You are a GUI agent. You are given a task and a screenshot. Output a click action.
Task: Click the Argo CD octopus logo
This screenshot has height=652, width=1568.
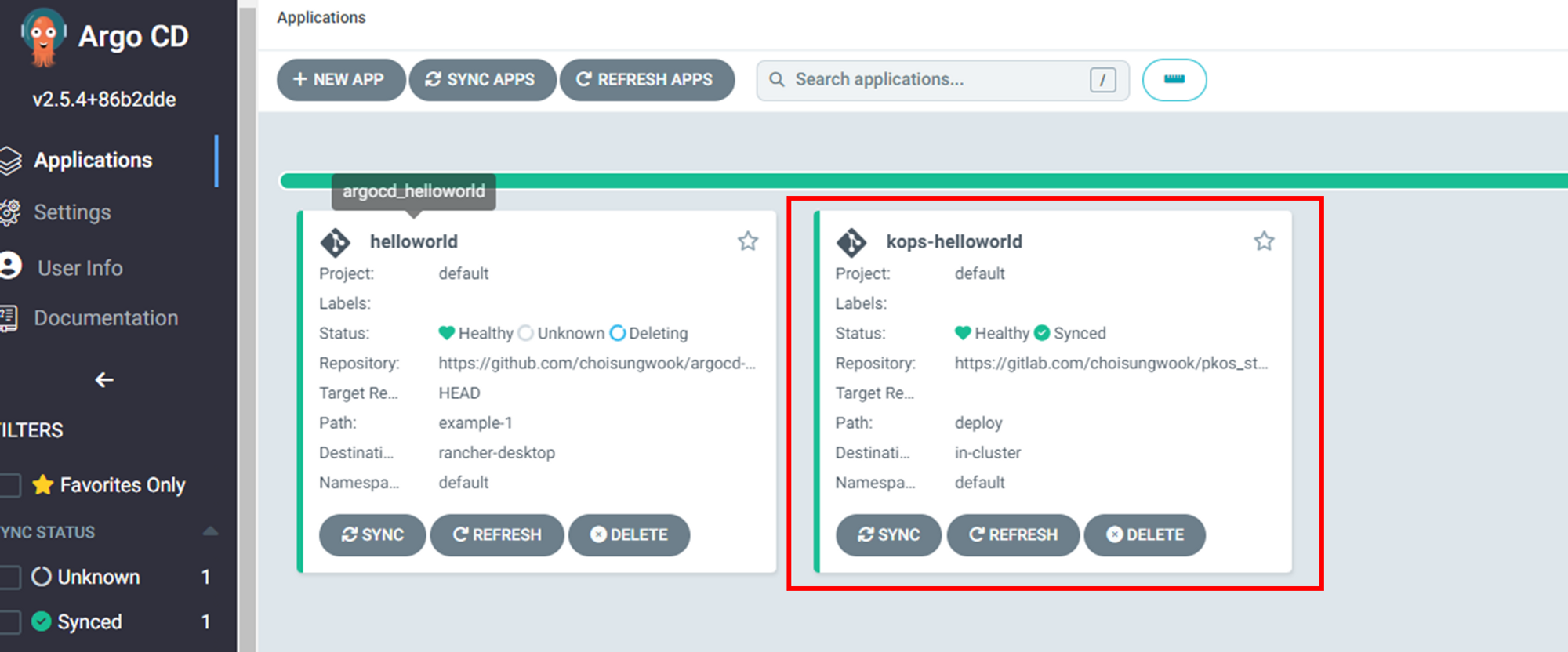(x=43, y=37)
